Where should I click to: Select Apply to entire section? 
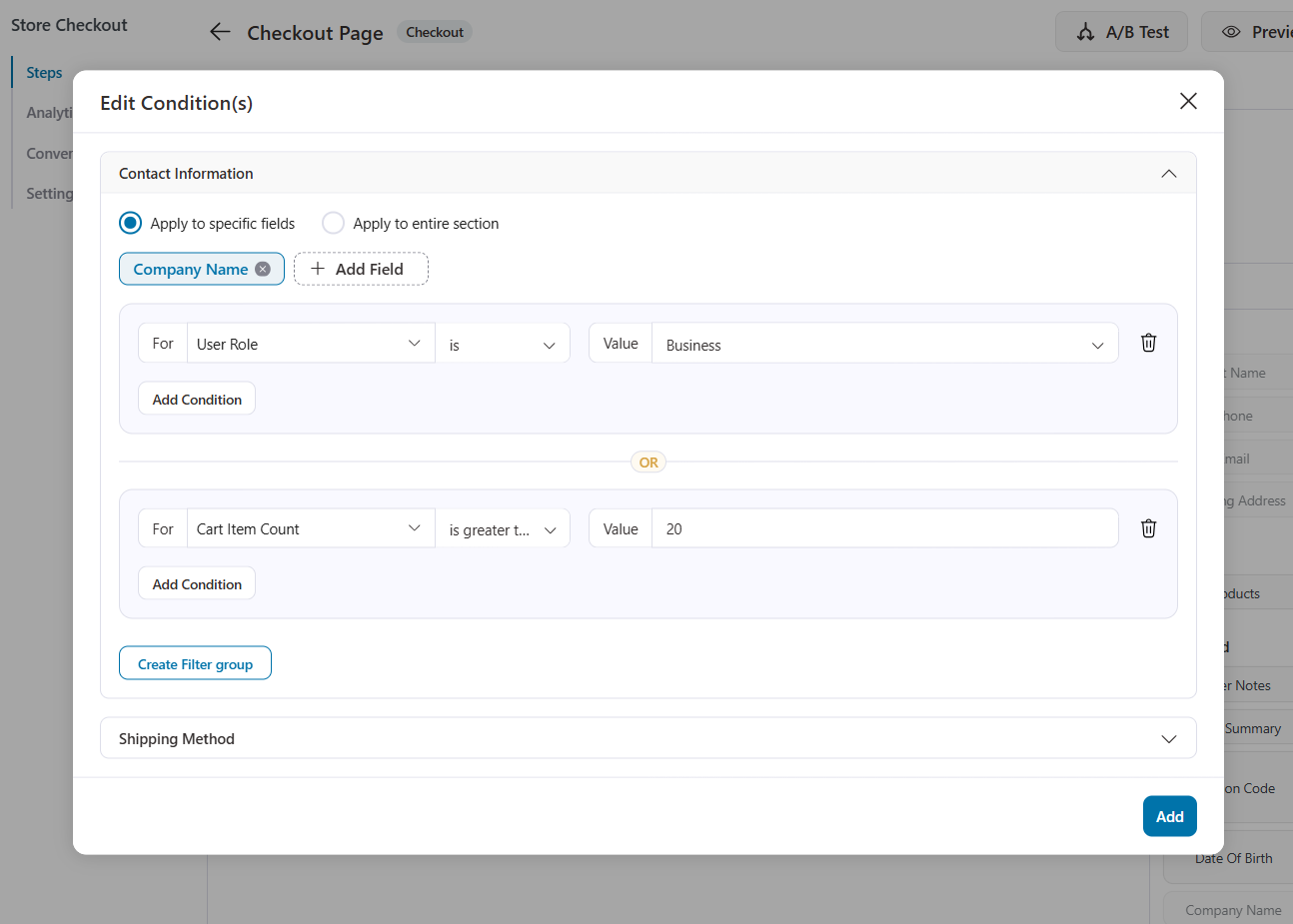(x=332, y=223)
